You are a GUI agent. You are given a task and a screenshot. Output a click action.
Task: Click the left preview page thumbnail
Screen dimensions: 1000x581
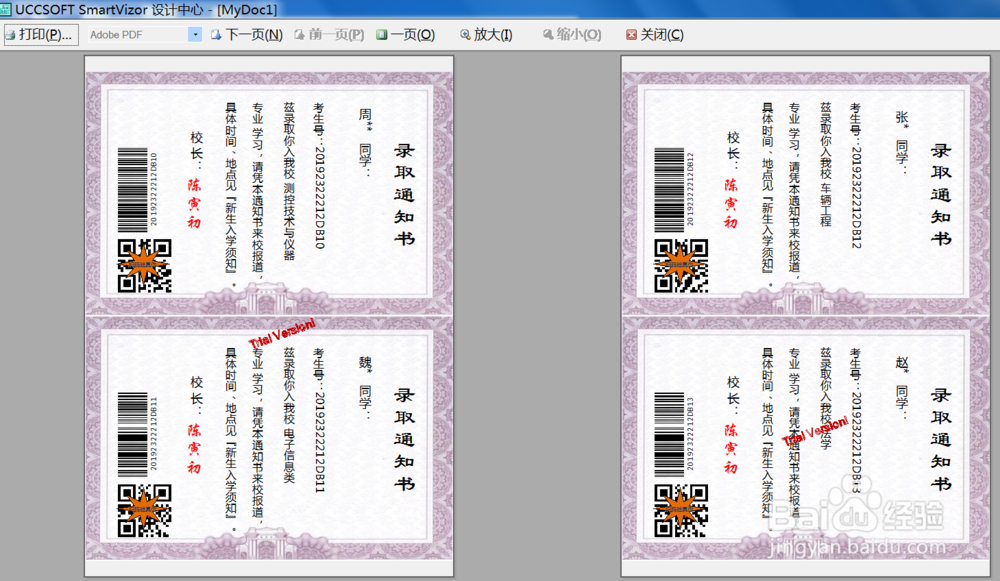[269, 316]
